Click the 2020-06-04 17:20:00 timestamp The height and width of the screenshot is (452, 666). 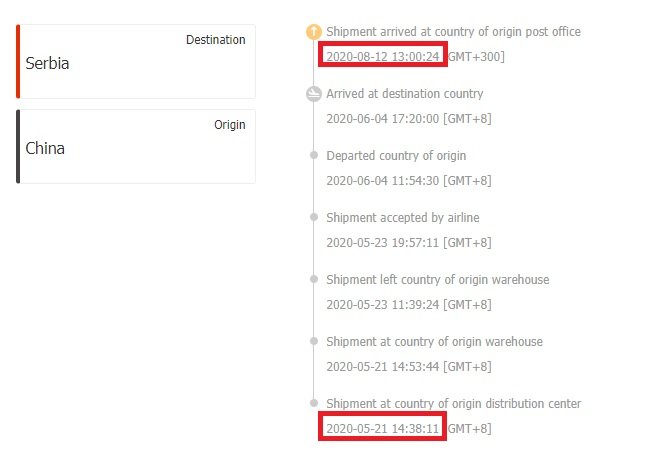pos(383,119)
